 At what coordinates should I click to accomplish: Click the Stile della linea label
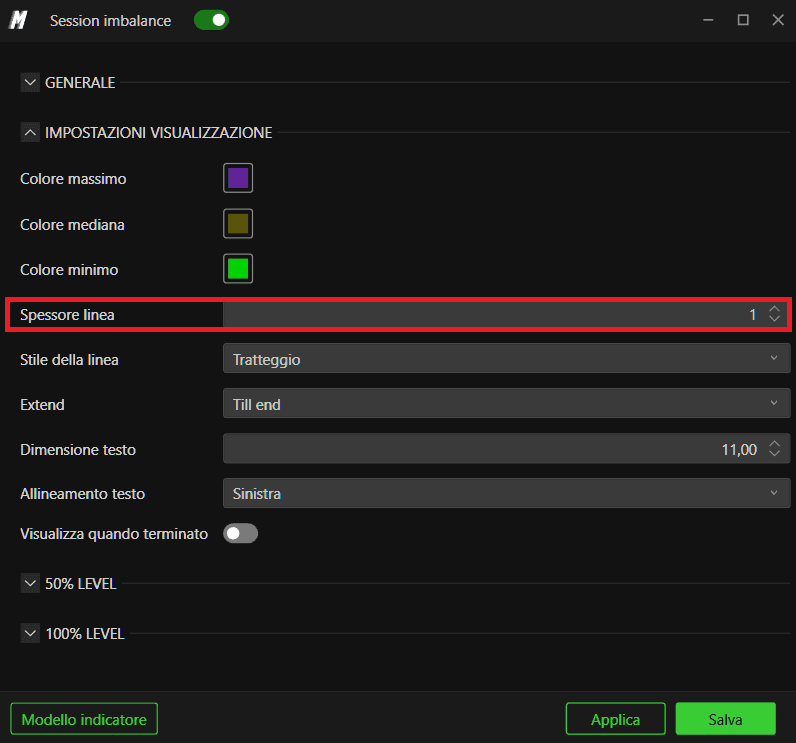[x=69, y=360]
